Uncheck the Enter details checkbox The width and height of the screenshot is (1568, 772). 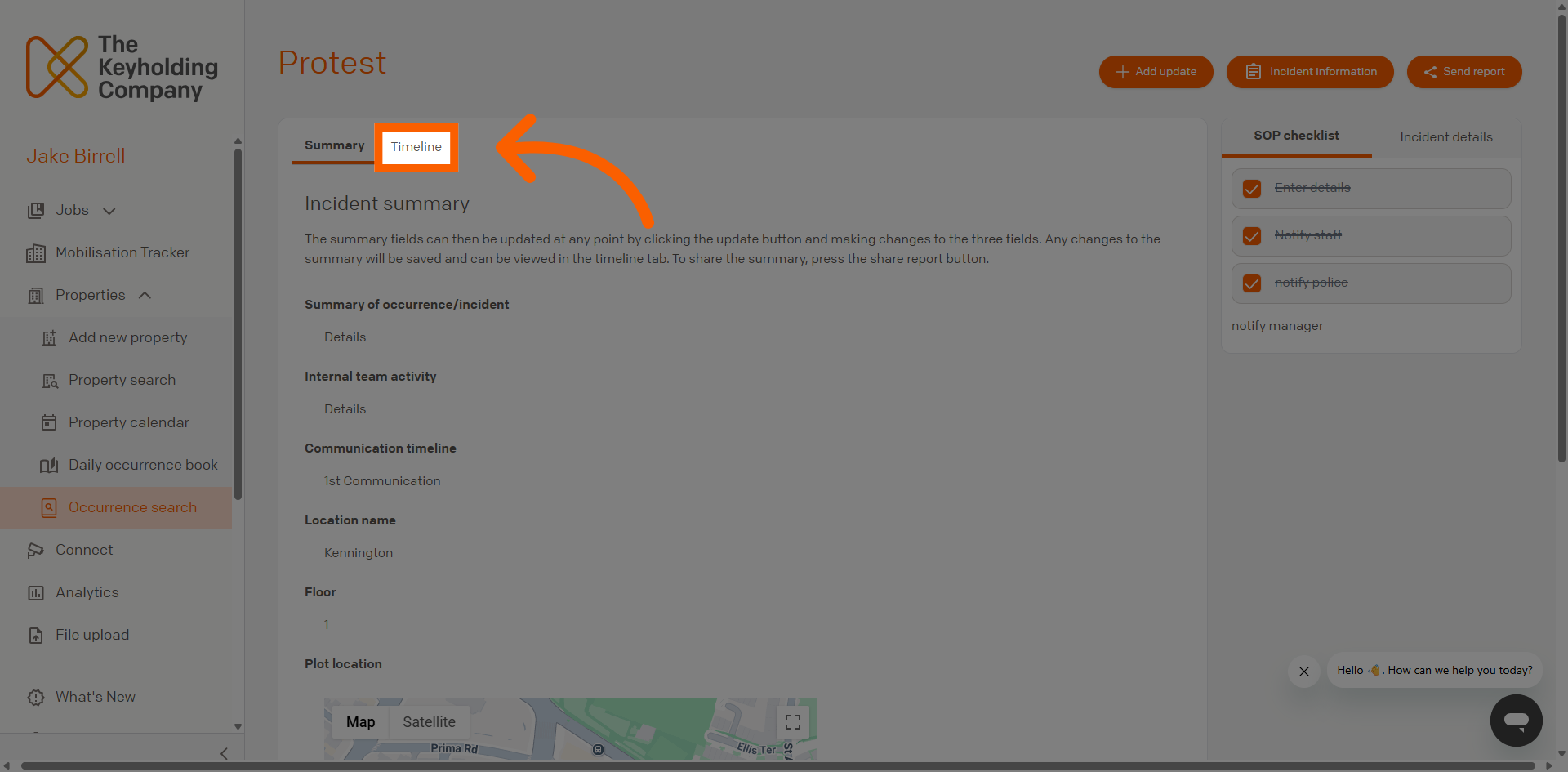click(1251, 189)
